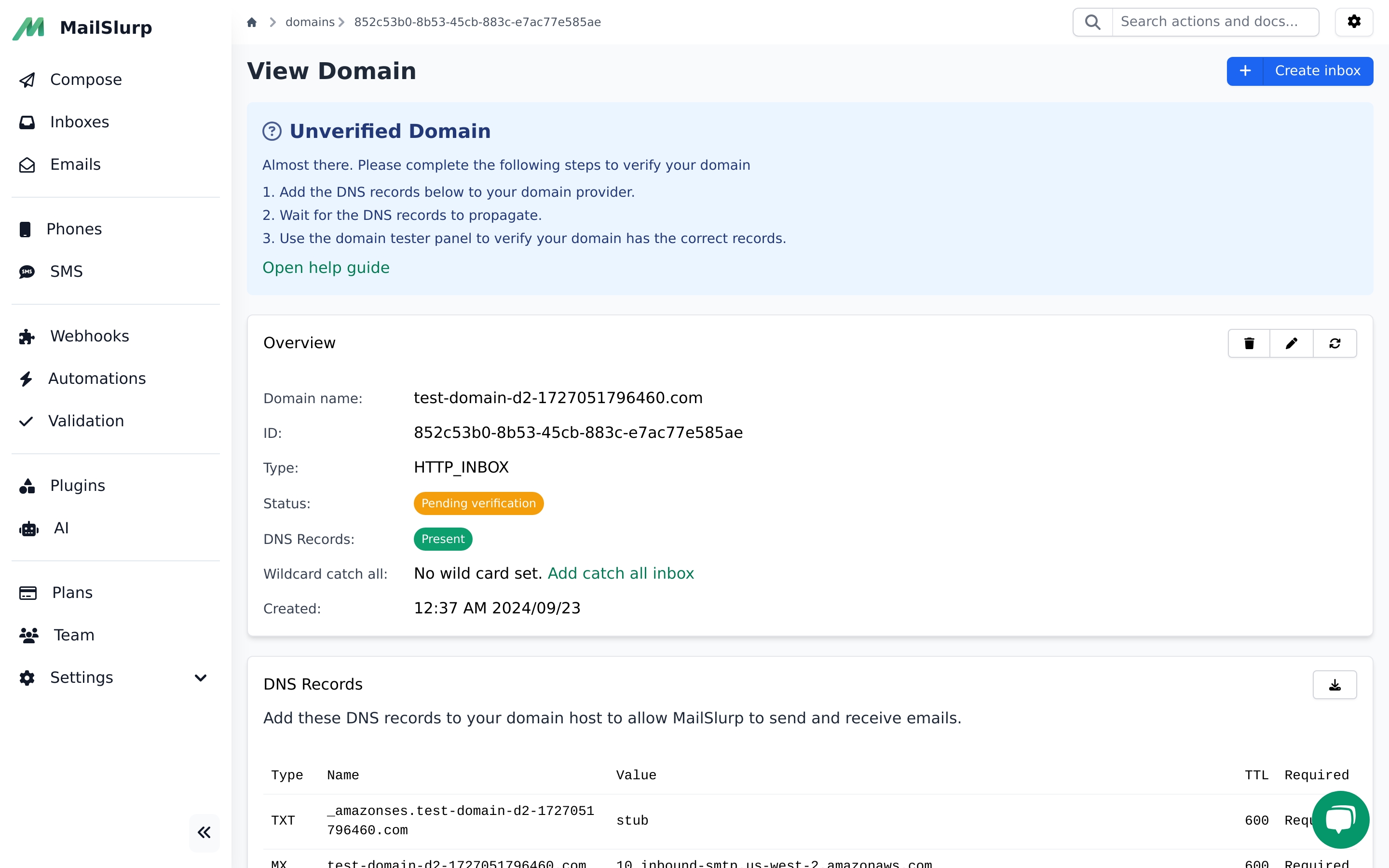Go to Emails in sidebar

75,165
